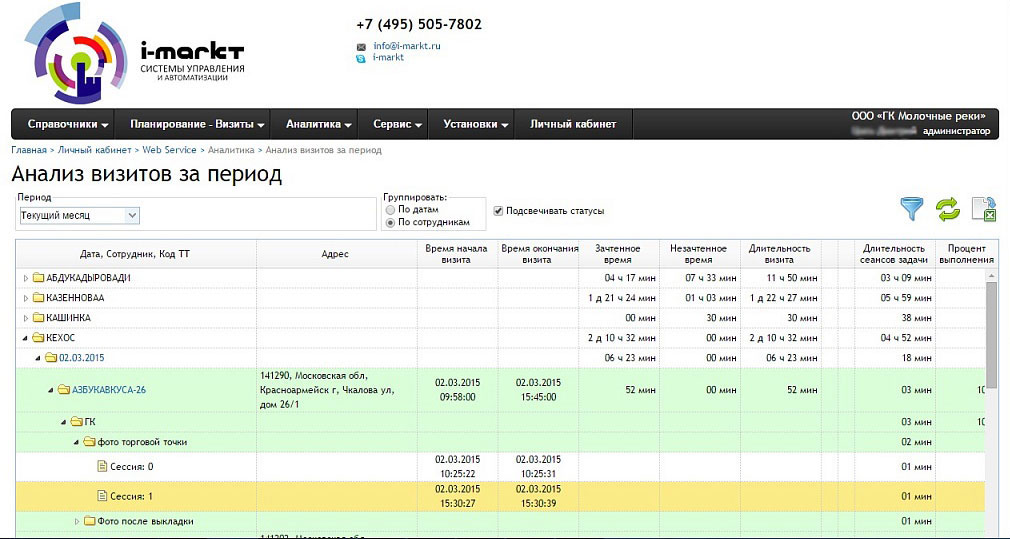Viewport: 1010px width, 539px height.
Task: Click the i-markt logo
Action: coord(134,53)
